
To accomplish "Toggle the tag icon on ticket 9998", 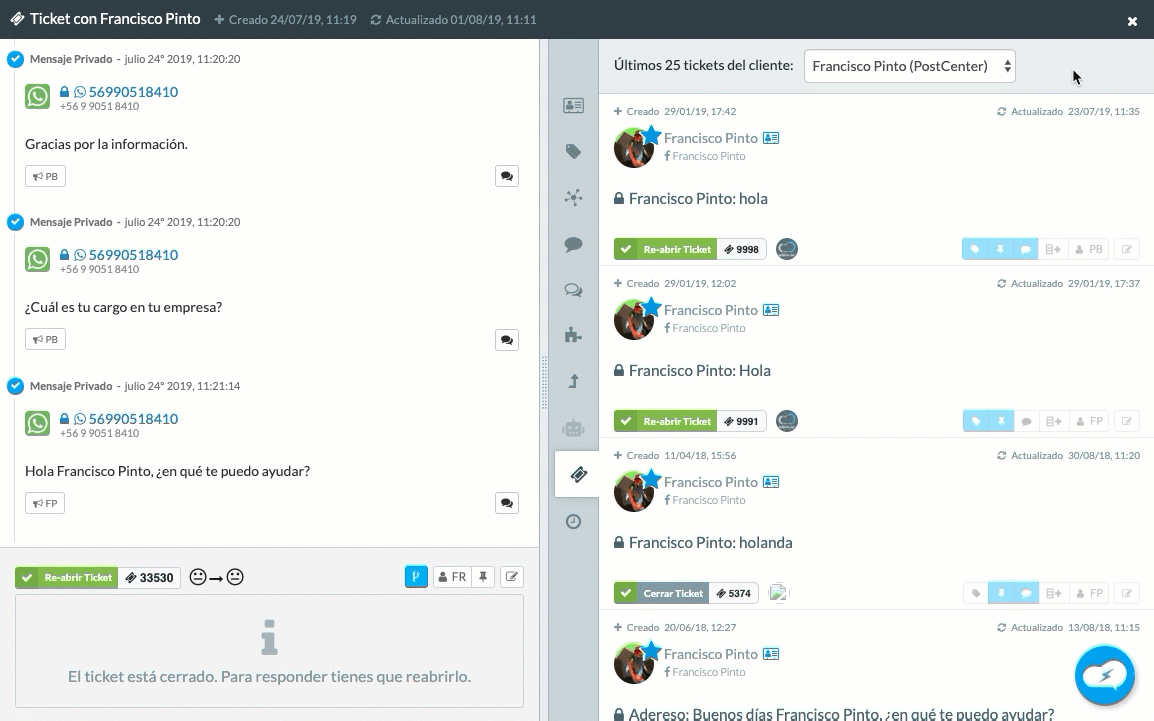I will 974,249.
